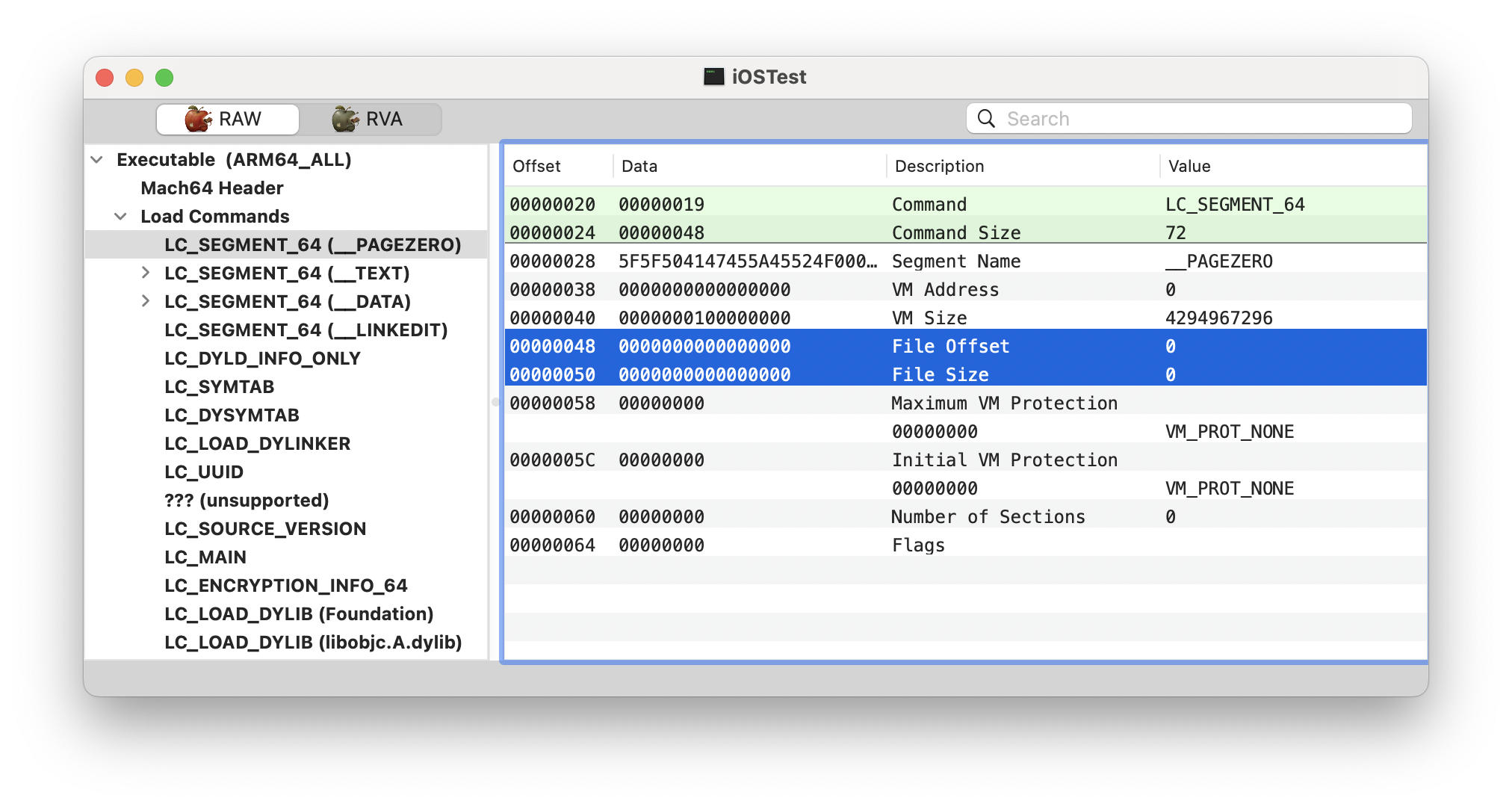The width and height of the screenshot is (1512, 807).
Task: Click the terminal icon beside iOSTest title
Action: pos(713,76)
